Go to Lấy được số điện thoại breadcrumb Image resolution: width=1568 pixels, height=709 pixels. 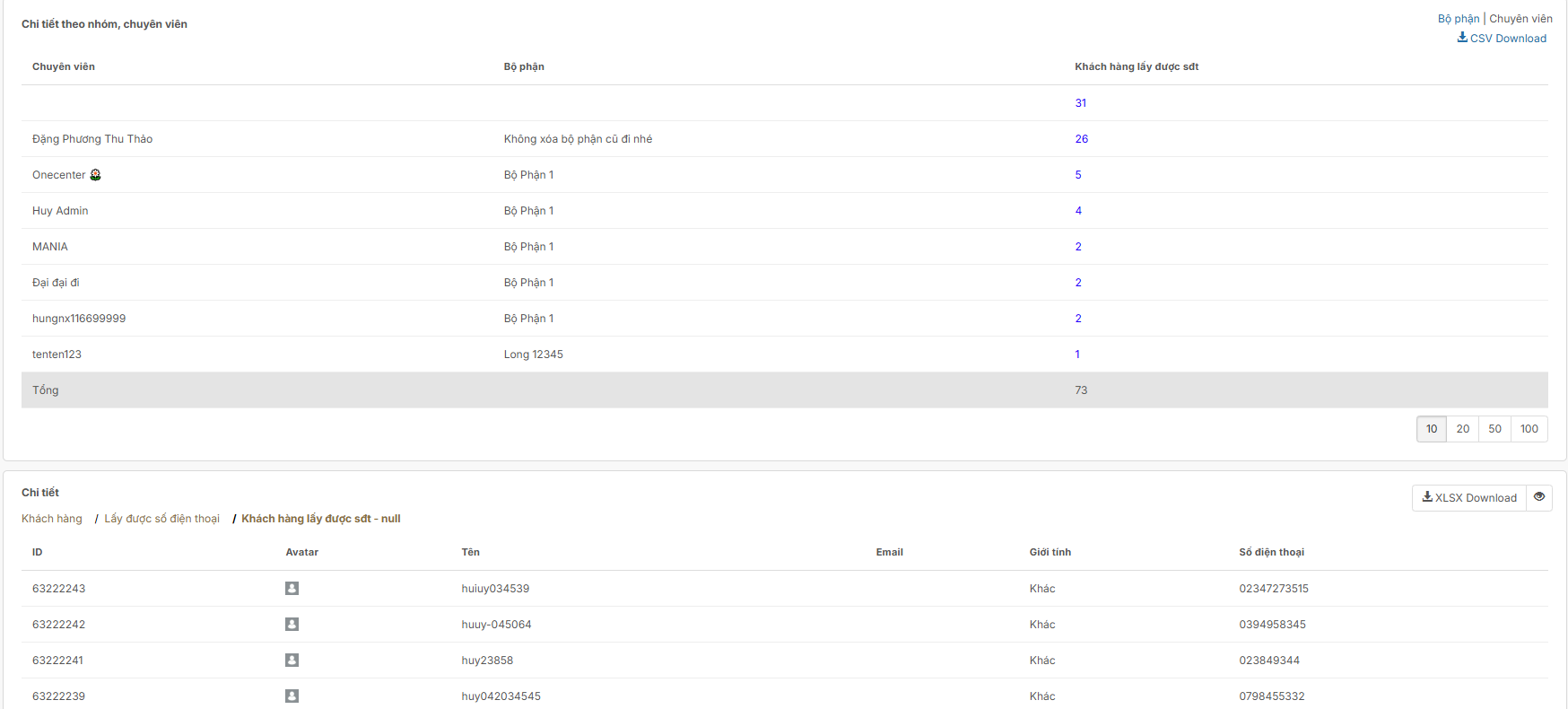(x=161, y=519)
